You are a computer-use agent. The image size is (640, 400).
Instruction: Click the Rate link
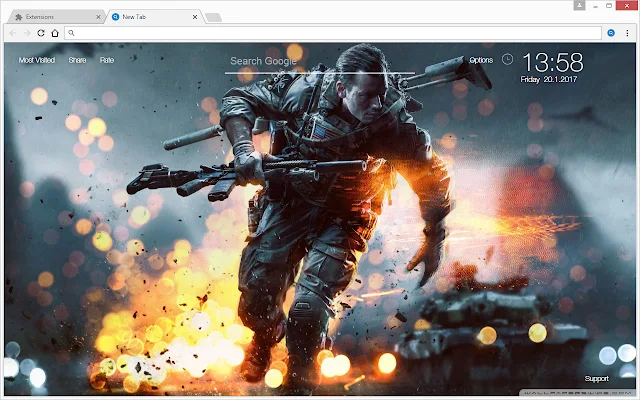point(107,60)
